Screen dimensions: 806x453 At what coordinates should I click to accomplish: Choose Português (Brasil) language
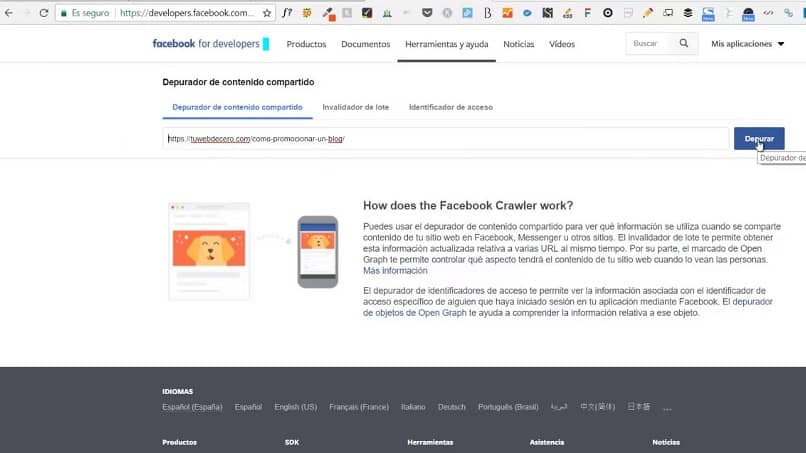click(x=508, y=407)
